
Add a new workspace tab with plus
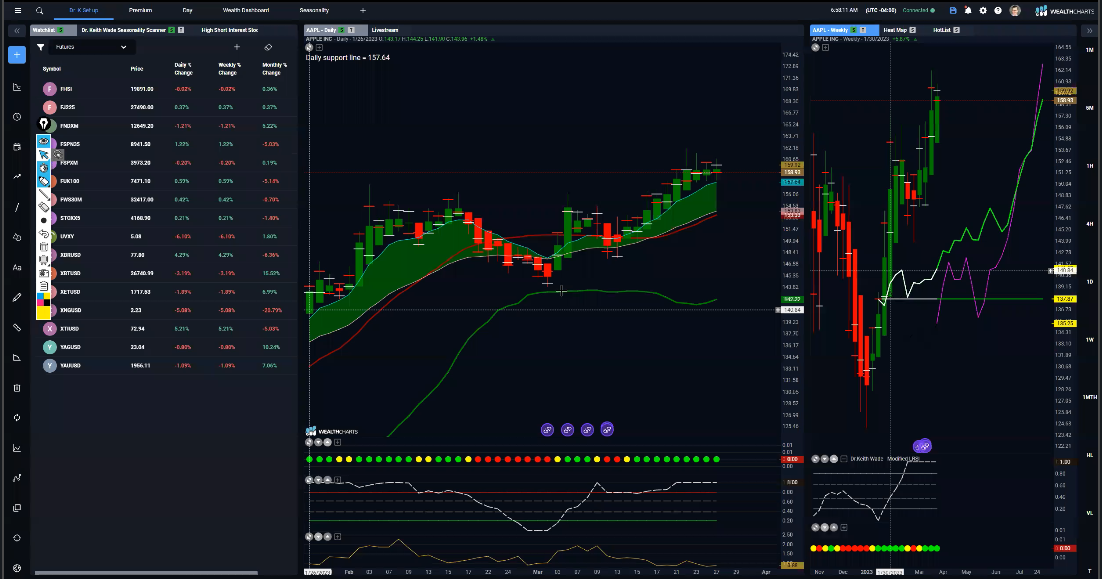point(363,11)
